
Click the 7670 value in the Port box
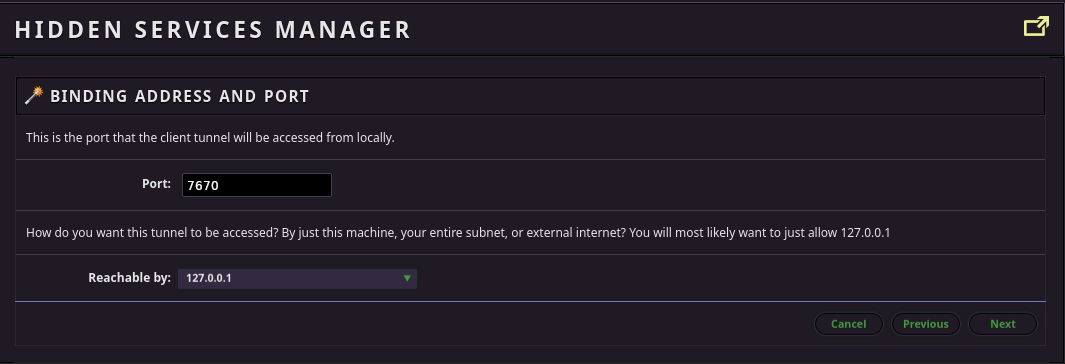click(202, 185)
